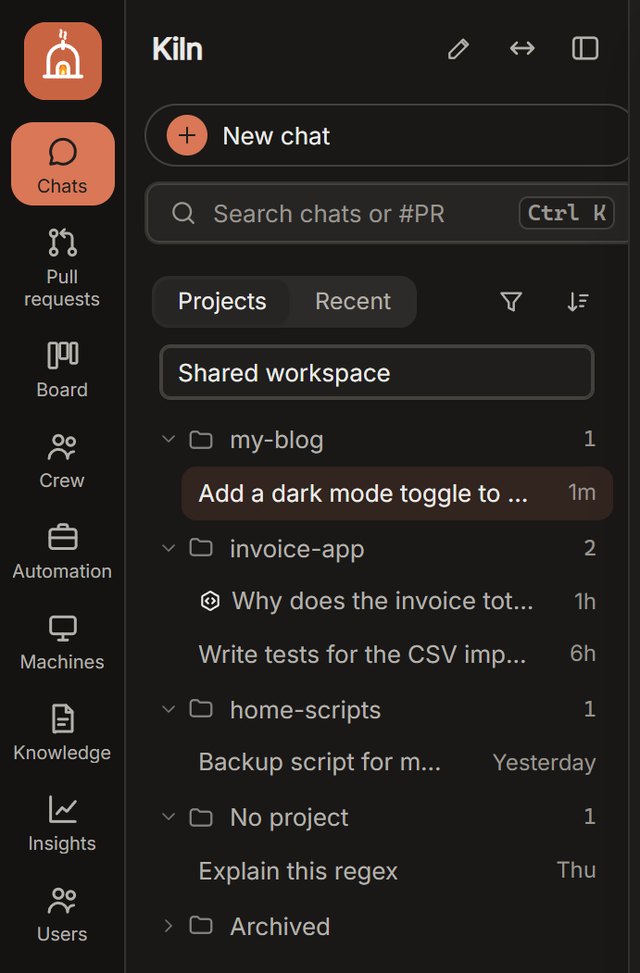Click the Thu timestamp on regex chat
Image resolution: width=640 pixels, height=973 pixels.
coord(577,869)
